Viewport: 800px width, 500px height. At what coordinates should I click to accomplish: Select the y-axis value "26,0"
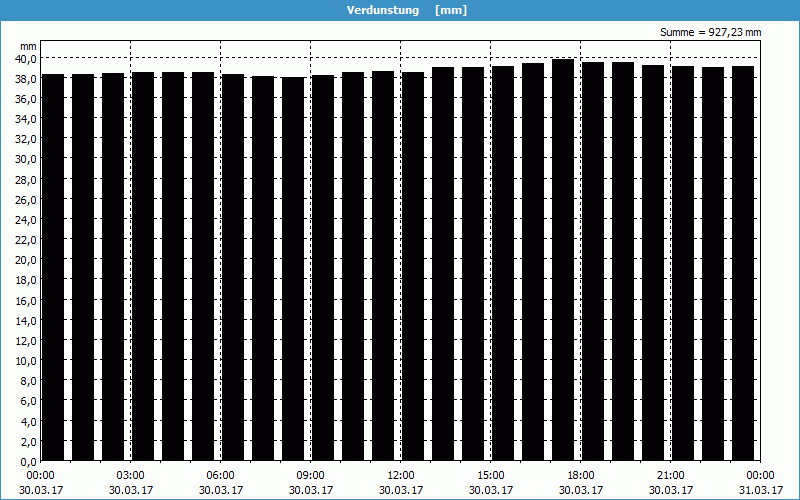[x=26, y=199]
